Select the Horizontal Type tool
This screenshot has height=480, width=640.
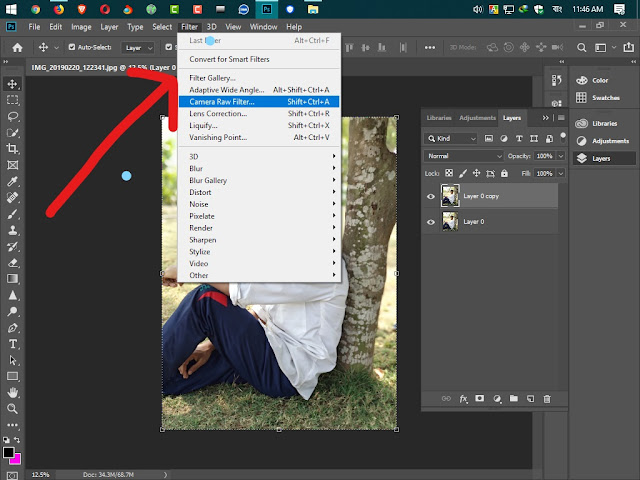point(13,344)
